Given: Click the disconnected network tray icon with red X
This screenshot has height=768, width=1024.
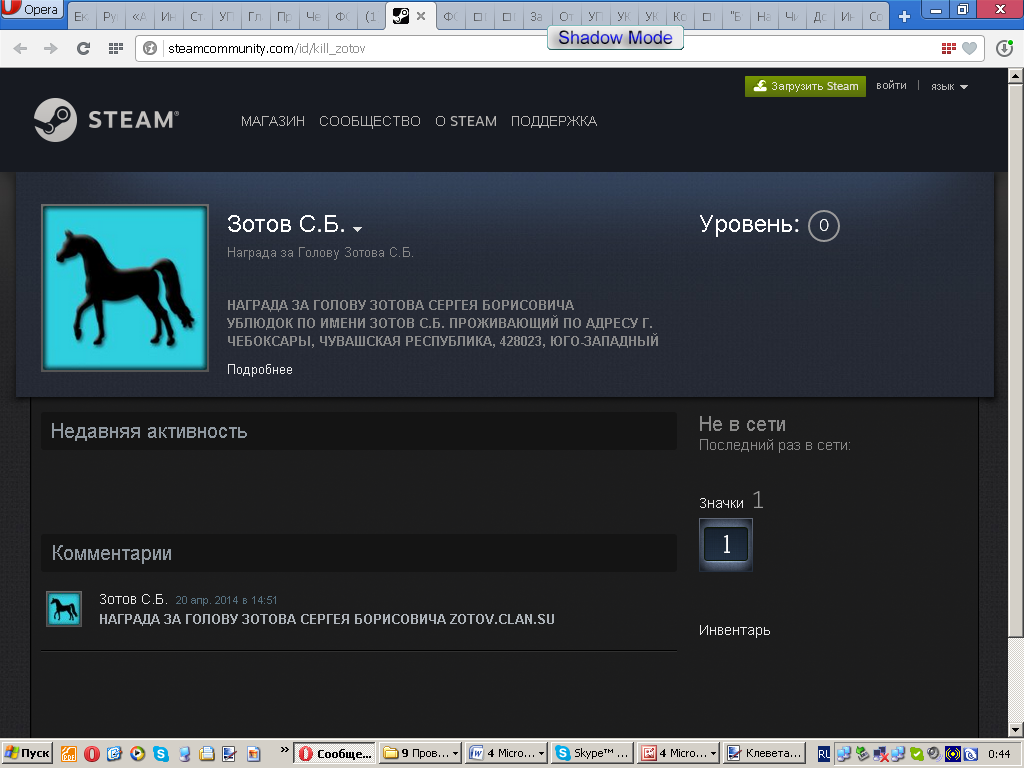Looking at the screenshot, I should [x=880, y=755].
